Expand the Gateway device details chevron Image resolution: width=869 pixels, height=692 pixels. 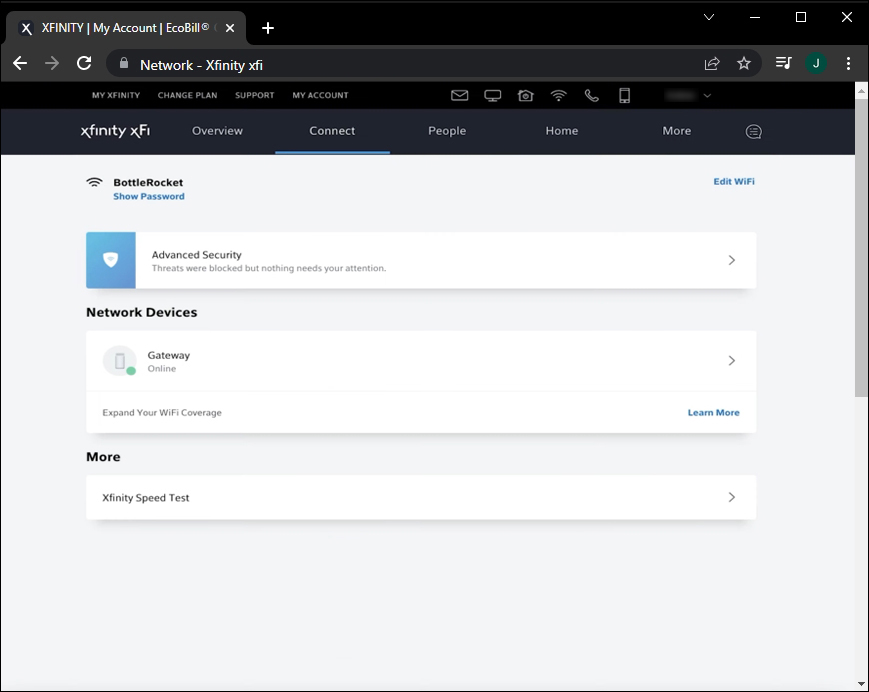pos(731,360)
